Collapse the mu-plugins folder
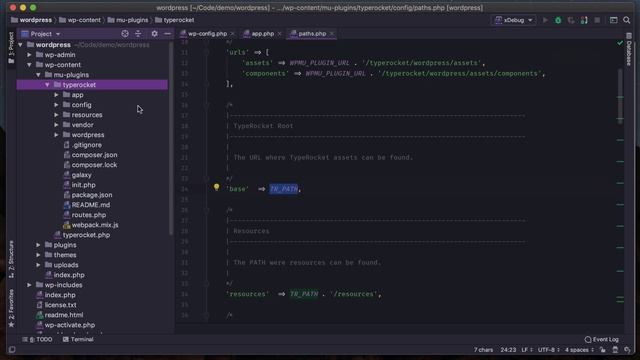 pos(38,75)
